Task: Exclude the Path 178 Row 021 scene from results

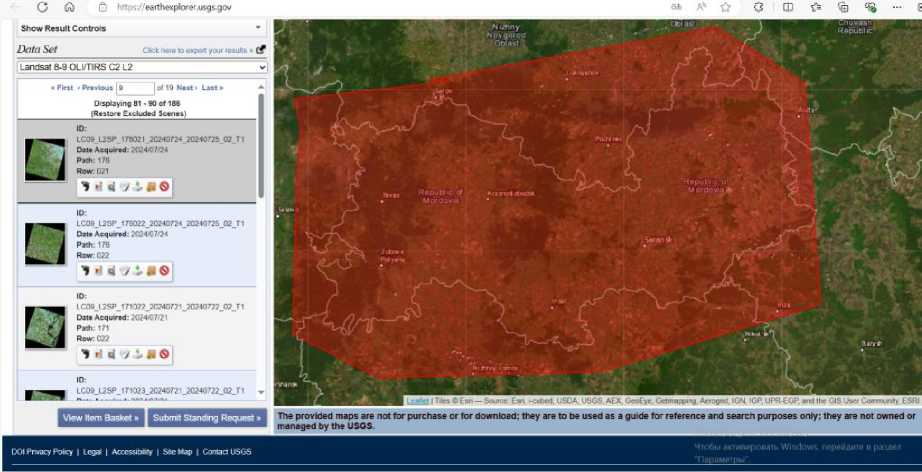Action: click(164, 187)
